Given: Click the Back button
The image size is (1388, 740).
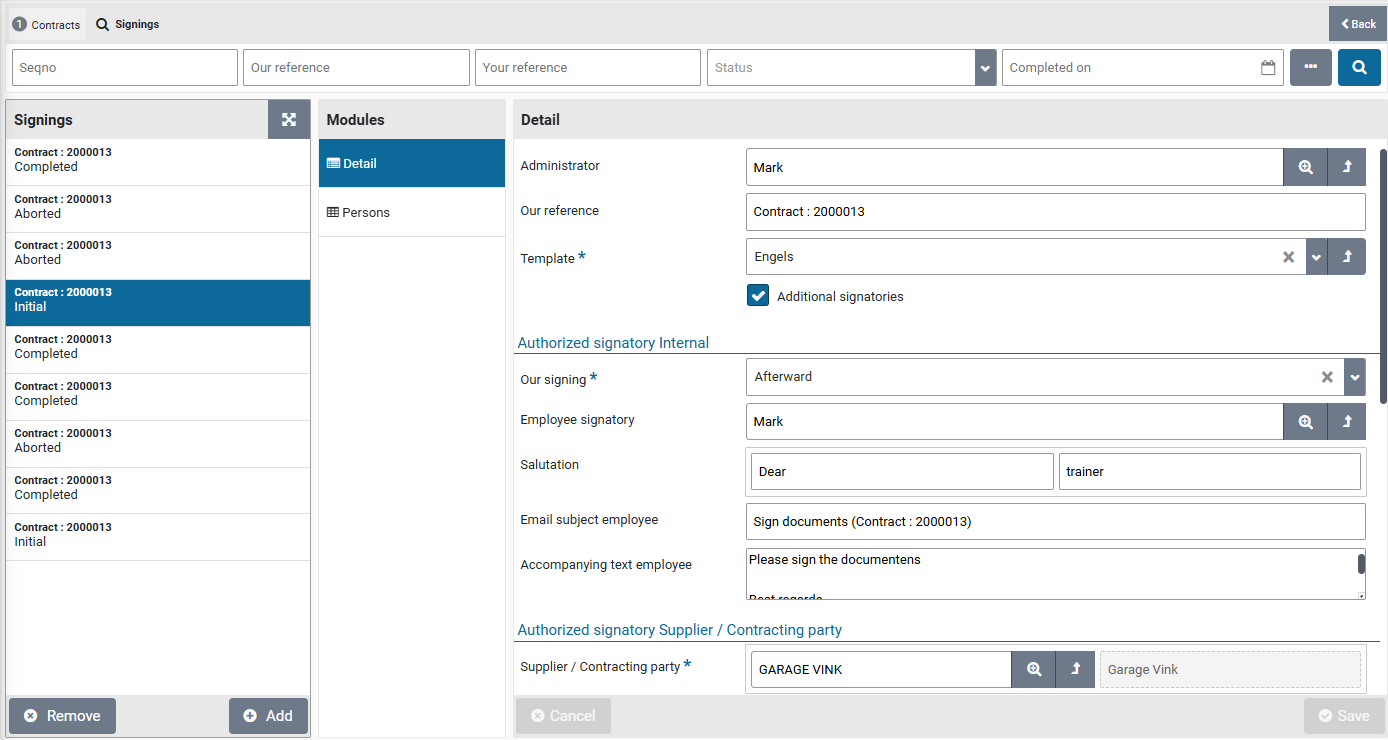Looking at the screenshot, I should point(1358,24).
